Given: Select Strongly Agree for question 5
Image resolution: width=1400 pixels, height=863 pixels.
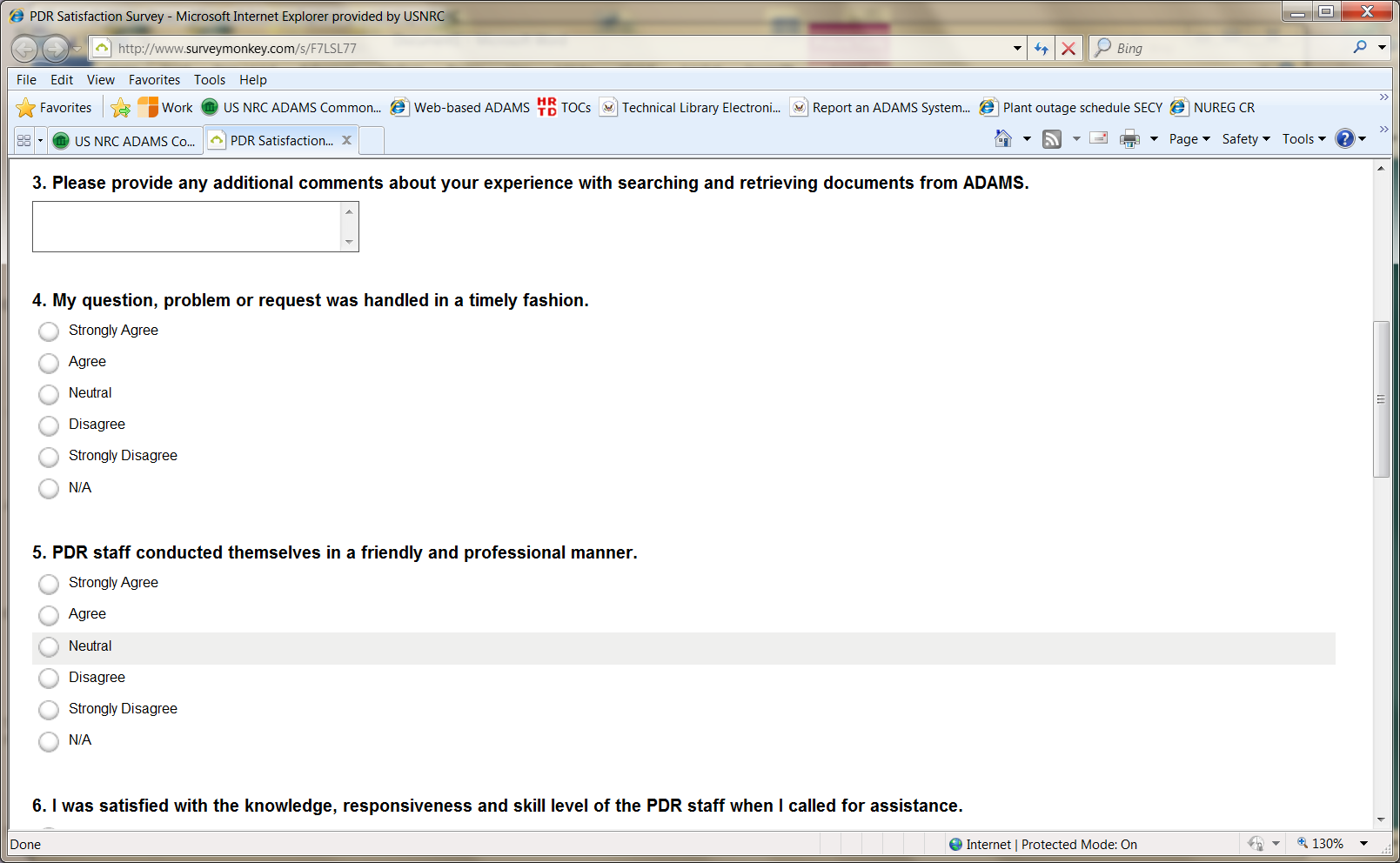Looking at the screenshot, I should coord(49,584).
